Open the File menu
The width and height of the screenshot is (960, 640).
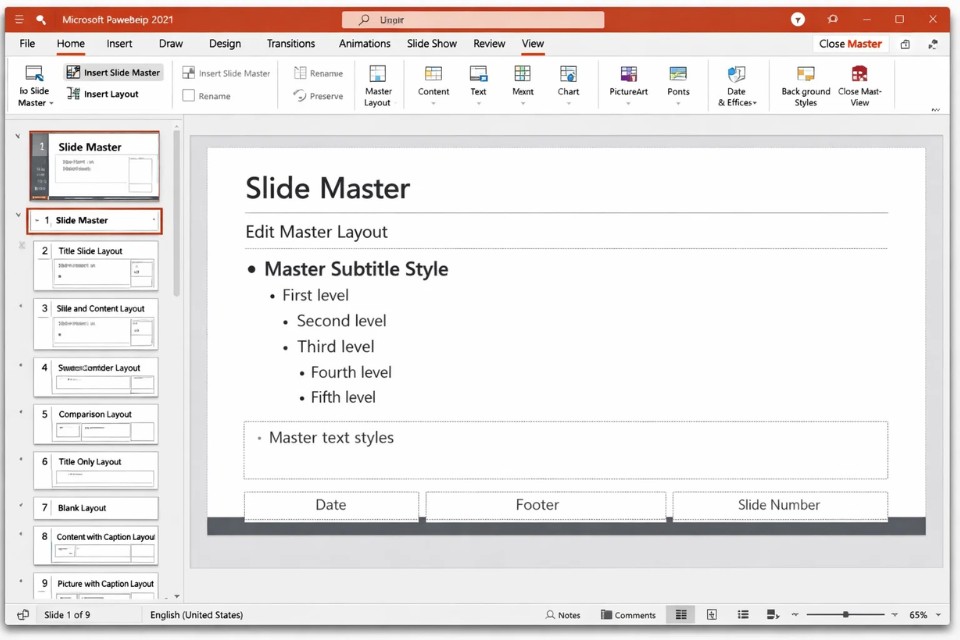pos(27,44)
